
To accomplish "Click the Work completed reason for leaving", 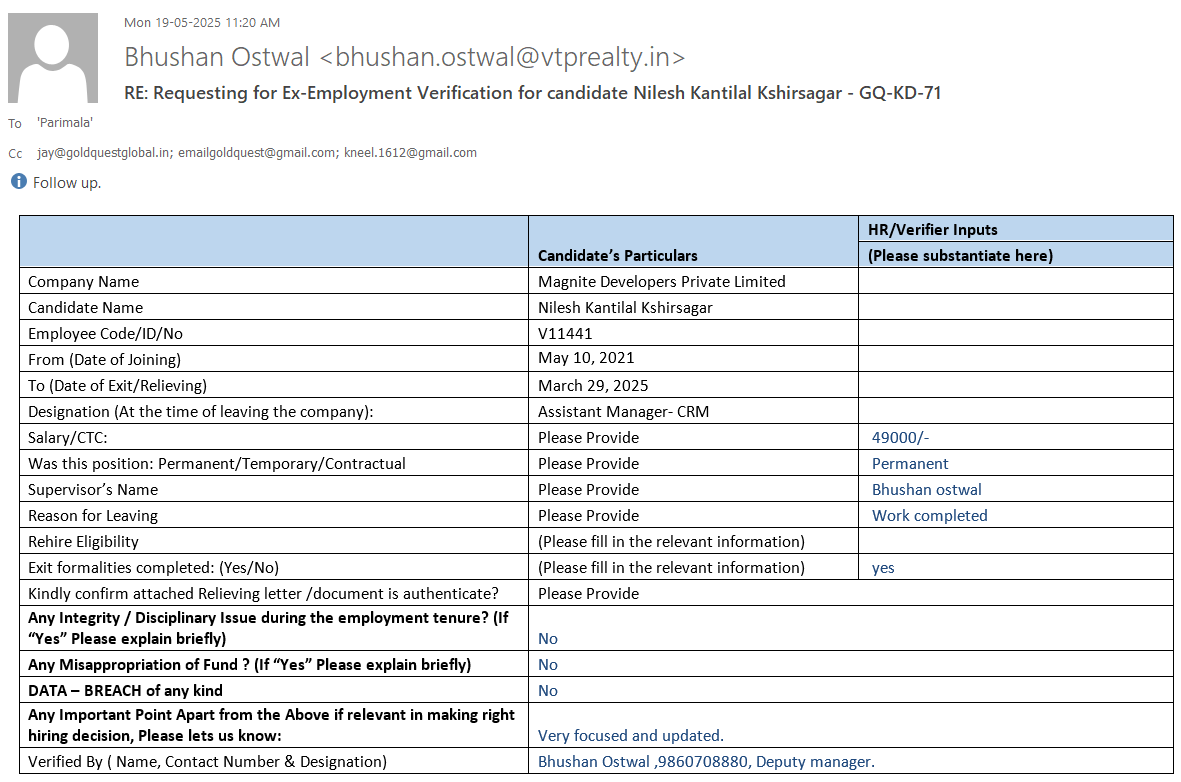I will click(929, 515).
